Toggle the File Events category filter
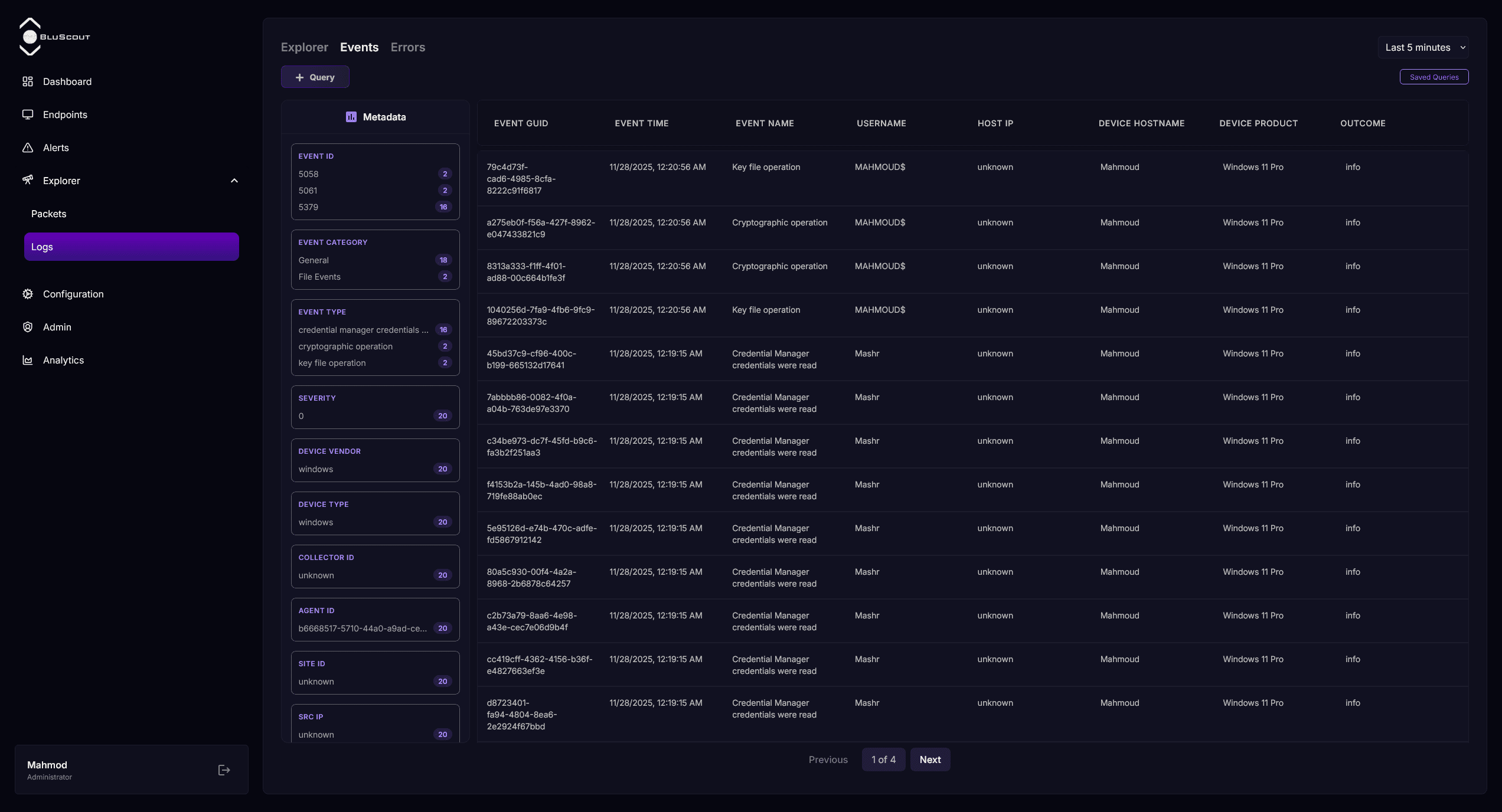 (319, 276)
